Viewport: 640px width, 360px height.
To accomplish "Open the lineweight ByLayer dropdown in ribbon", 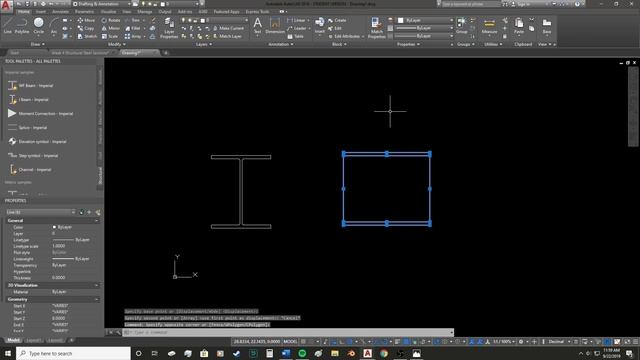I will tap(424, 28).
